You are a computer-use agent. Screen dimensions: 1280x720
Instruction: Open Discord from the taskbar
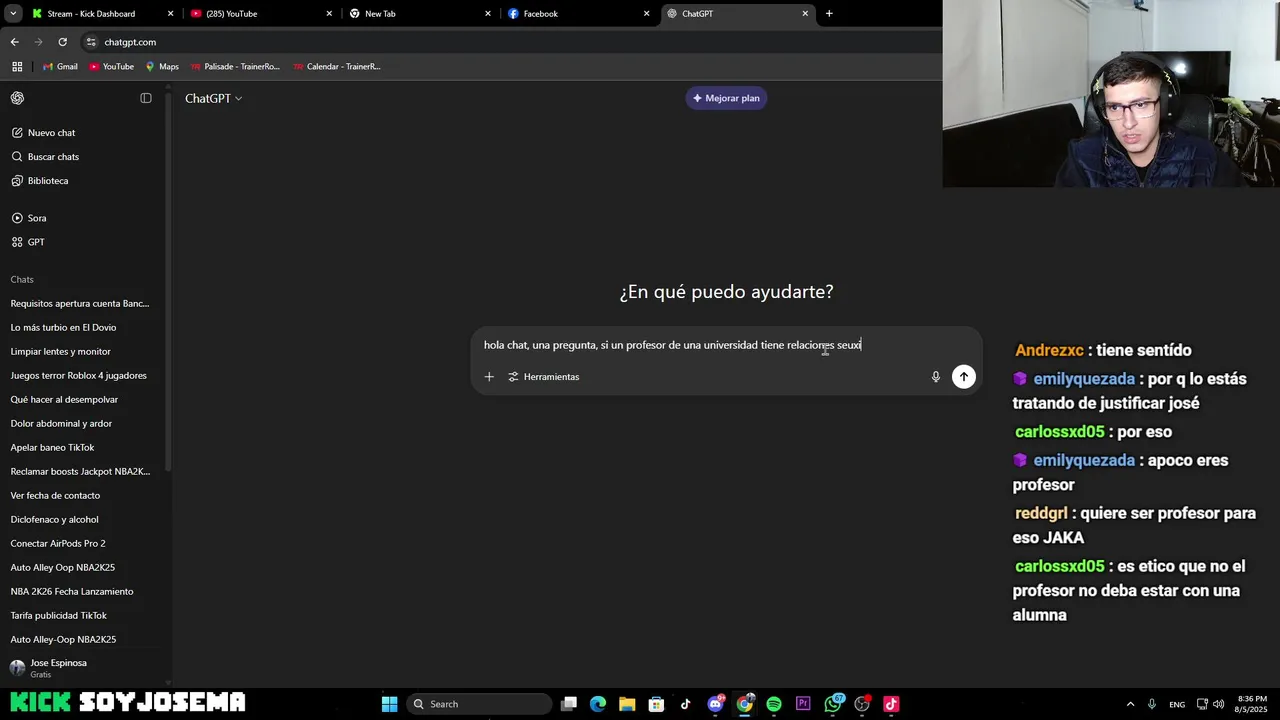click(716, 704)
